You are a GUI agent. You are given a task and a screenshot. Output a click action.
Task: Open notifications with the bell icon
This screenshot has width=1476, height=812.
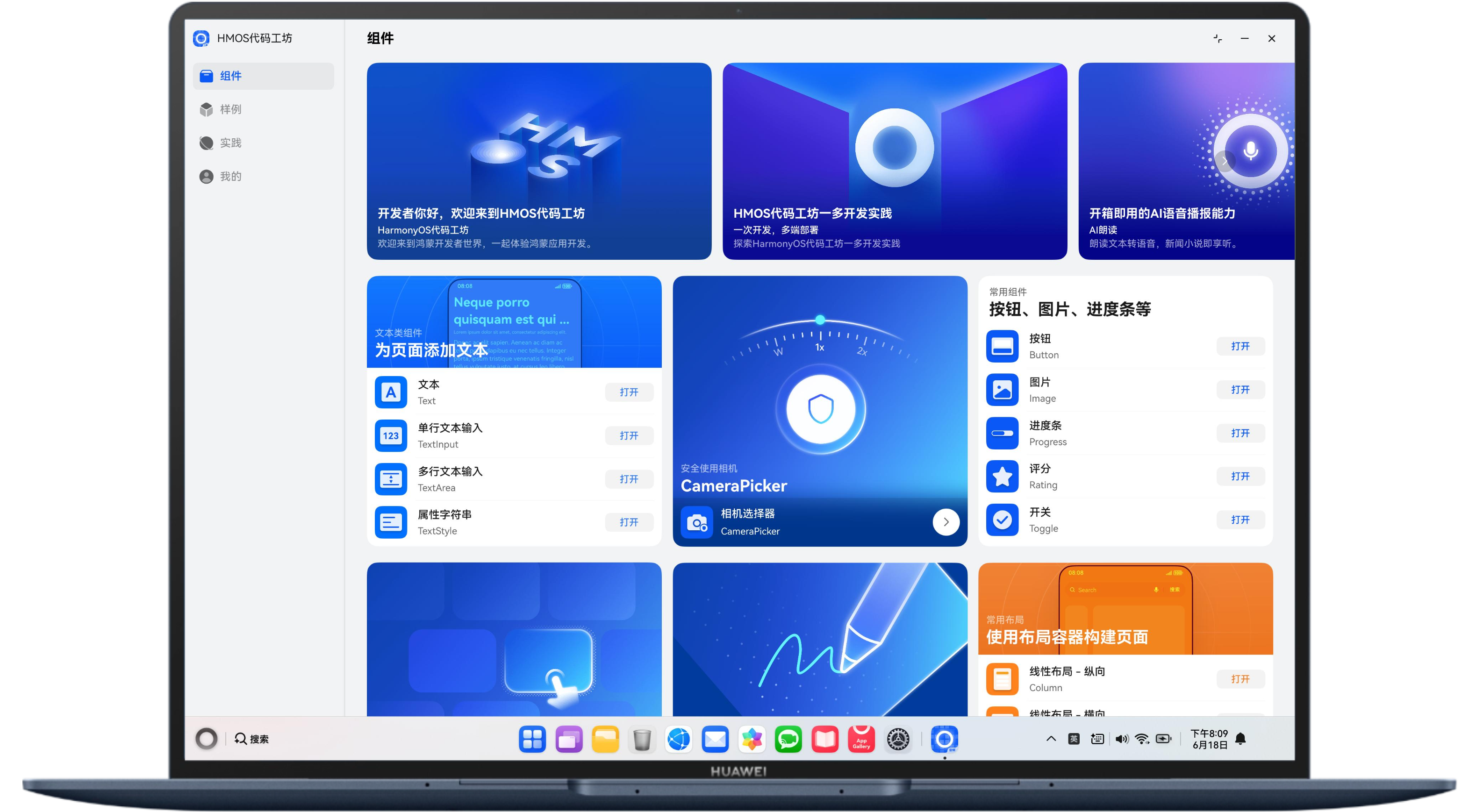[x=1241, y=739]
